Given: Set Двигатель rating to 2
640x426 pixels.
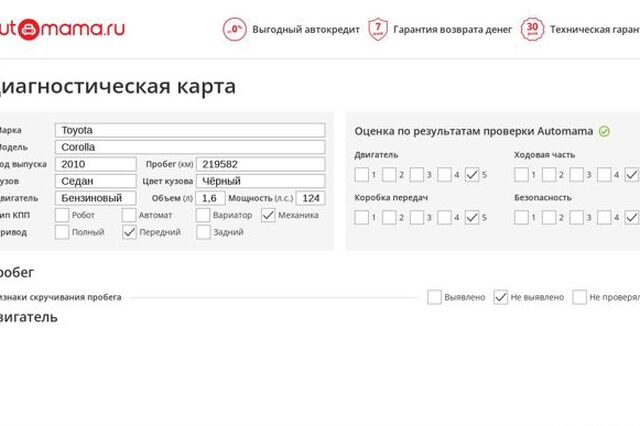Looking at the screenshot, I should [389, 175].
